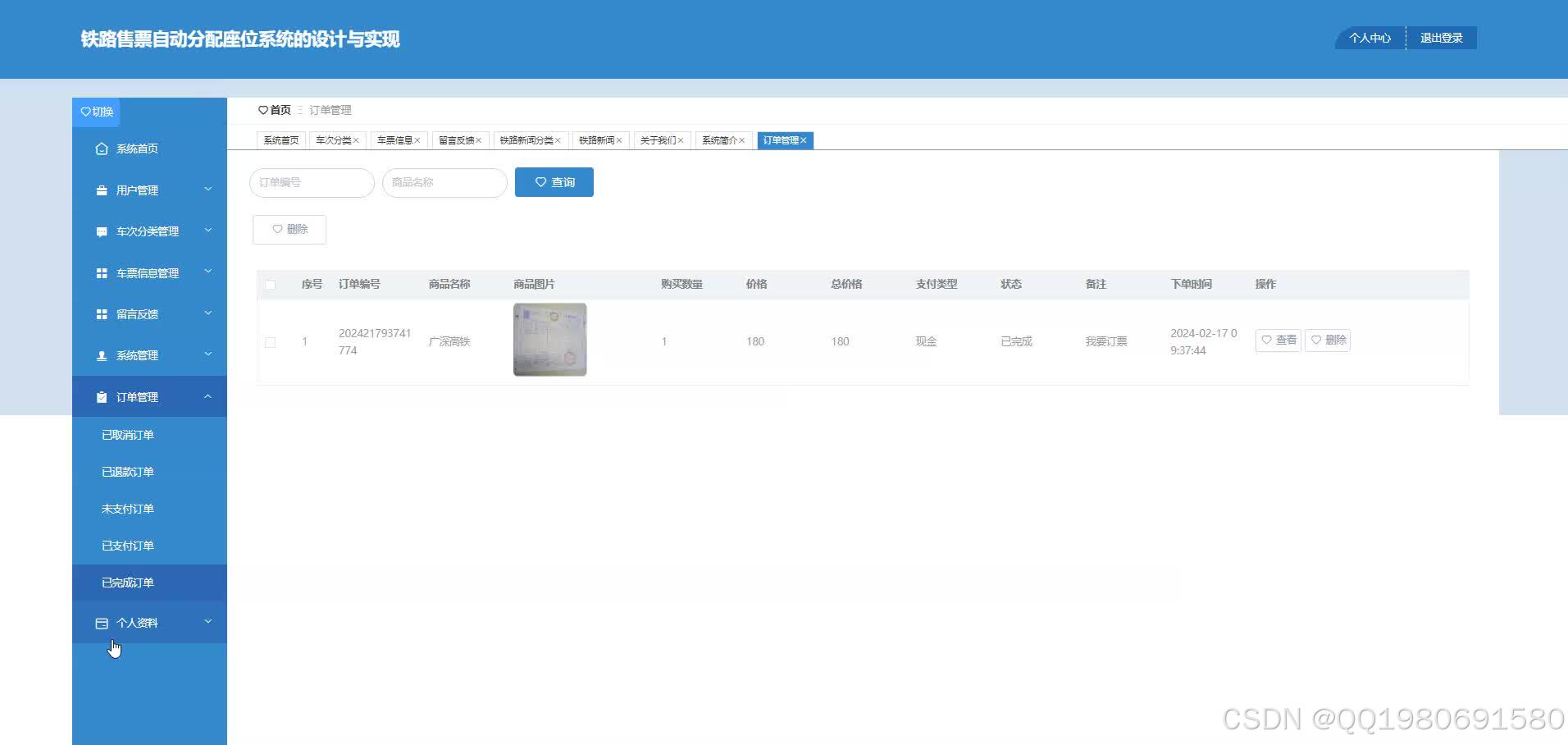This screenshot has height=745, width=1568.
Task: Click 删除 in the 广深高铁 order row
Action: tap(1328, 341)
